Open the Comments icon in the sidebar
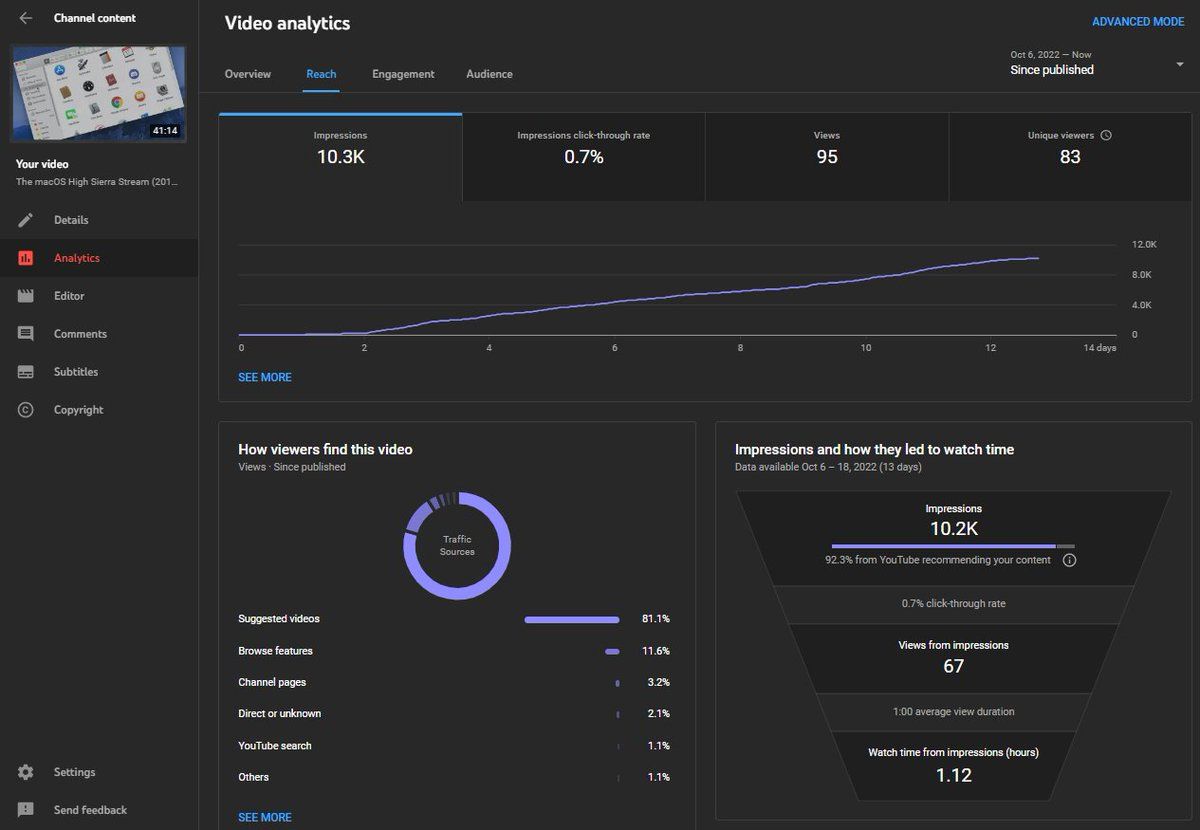This screenshot has height=830, width=1200. [x=26, y=334]
